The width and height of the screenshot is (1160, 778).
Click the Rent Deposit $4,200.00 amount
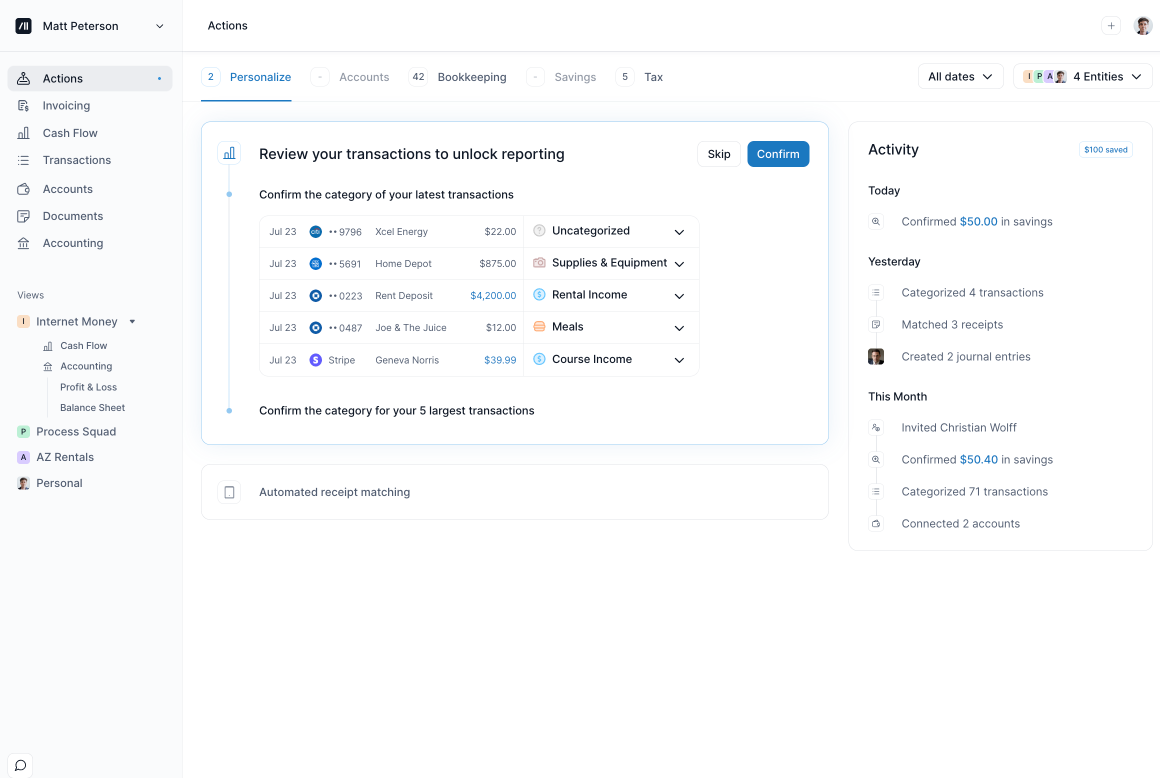coord(493,296)
